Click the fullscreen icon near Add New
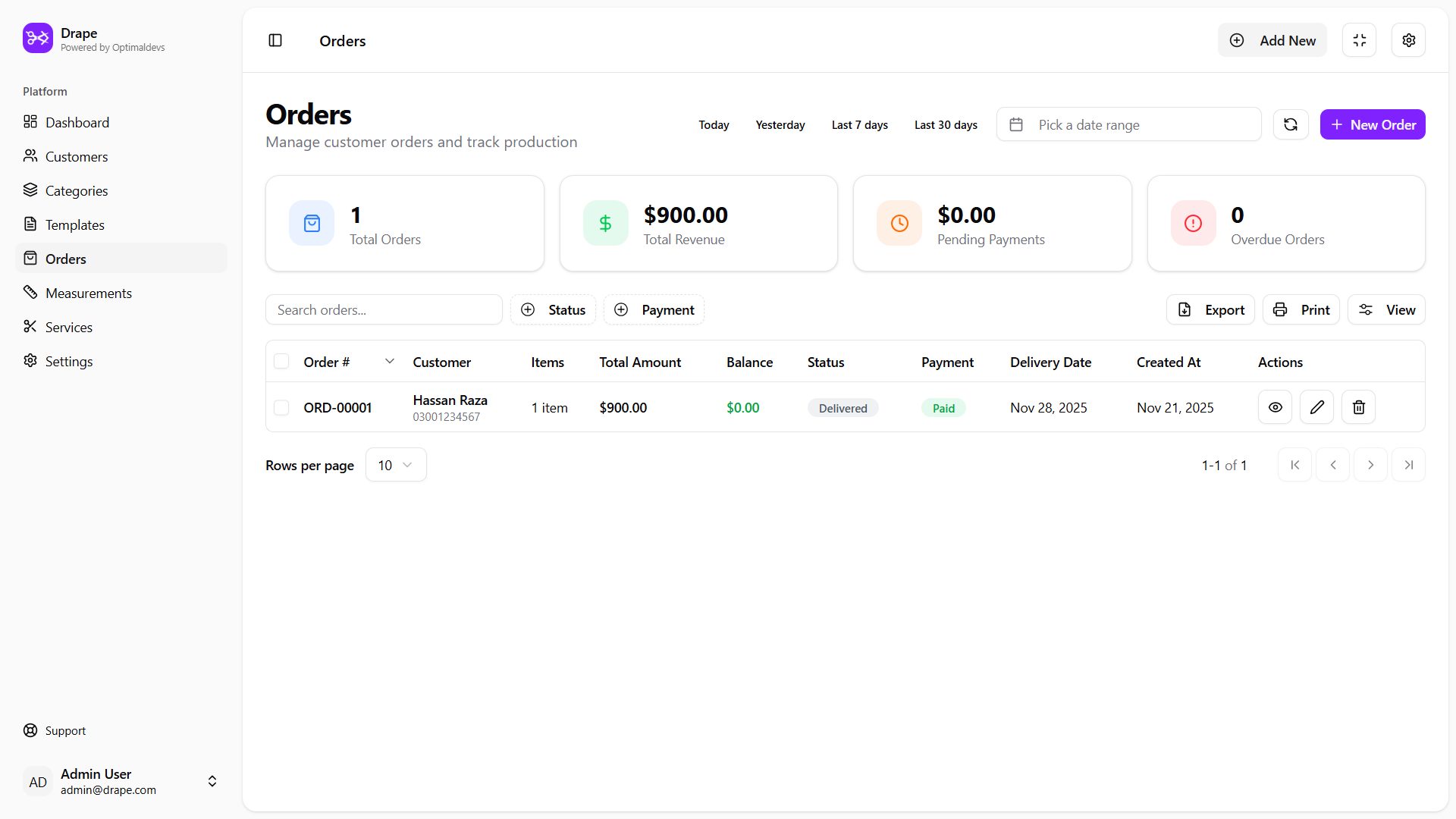Viewport: 1456px width, 819px height. 1359,40
